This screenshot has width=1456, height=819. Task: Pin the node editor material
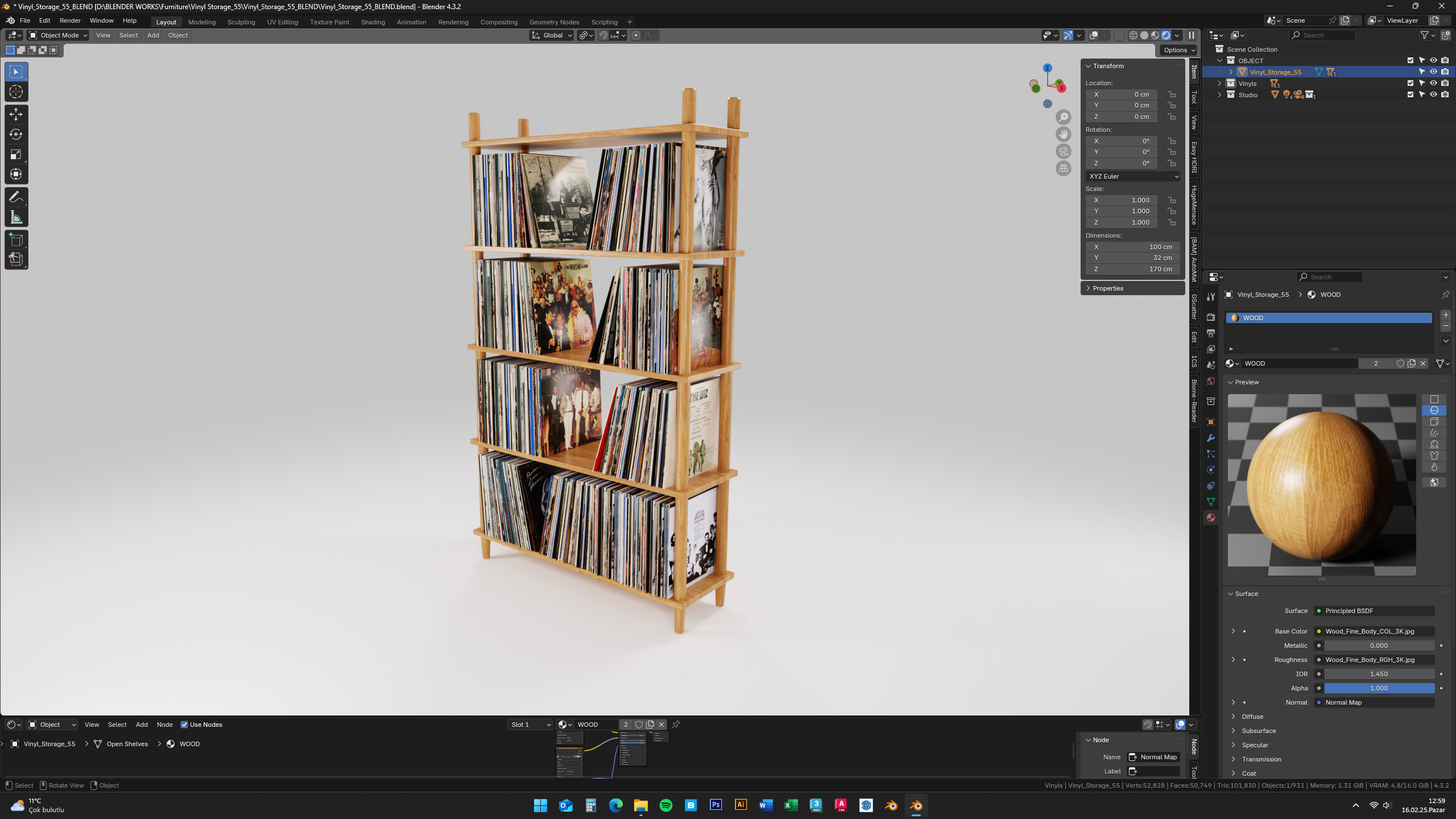click(676, 725)
